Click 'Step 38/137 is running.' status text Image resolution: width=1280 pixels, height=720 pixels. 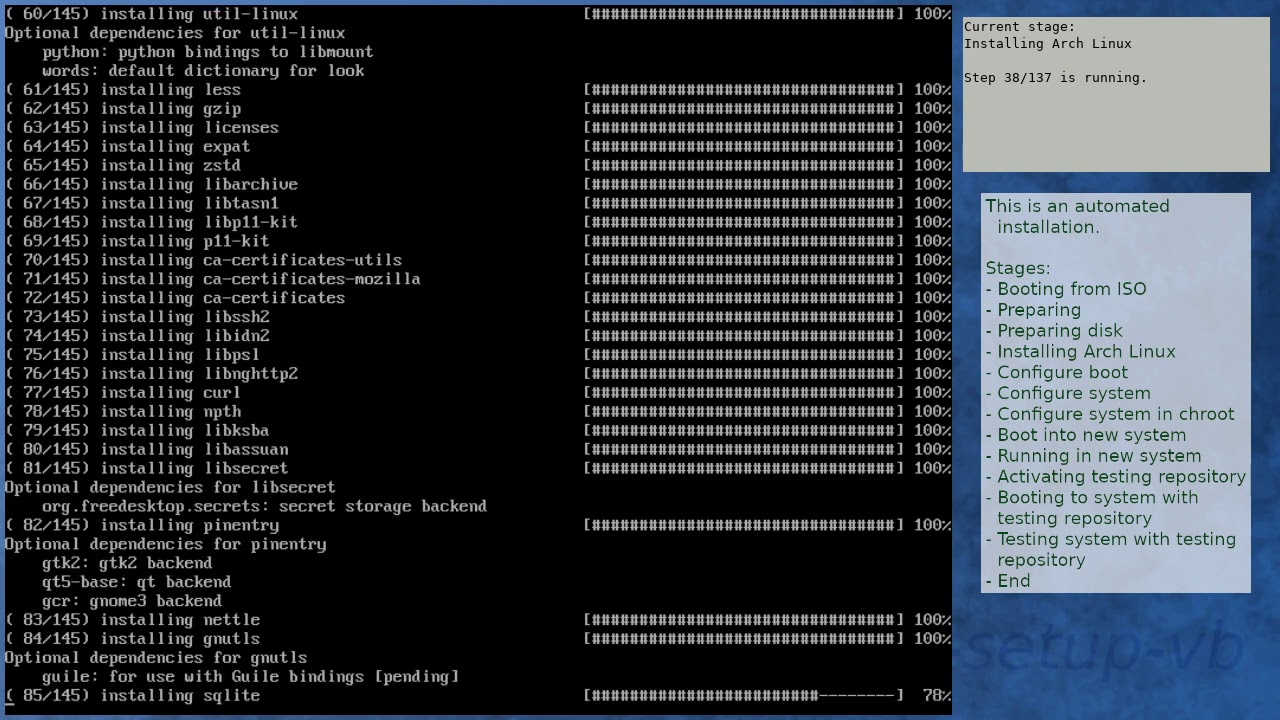point(1055,77)
